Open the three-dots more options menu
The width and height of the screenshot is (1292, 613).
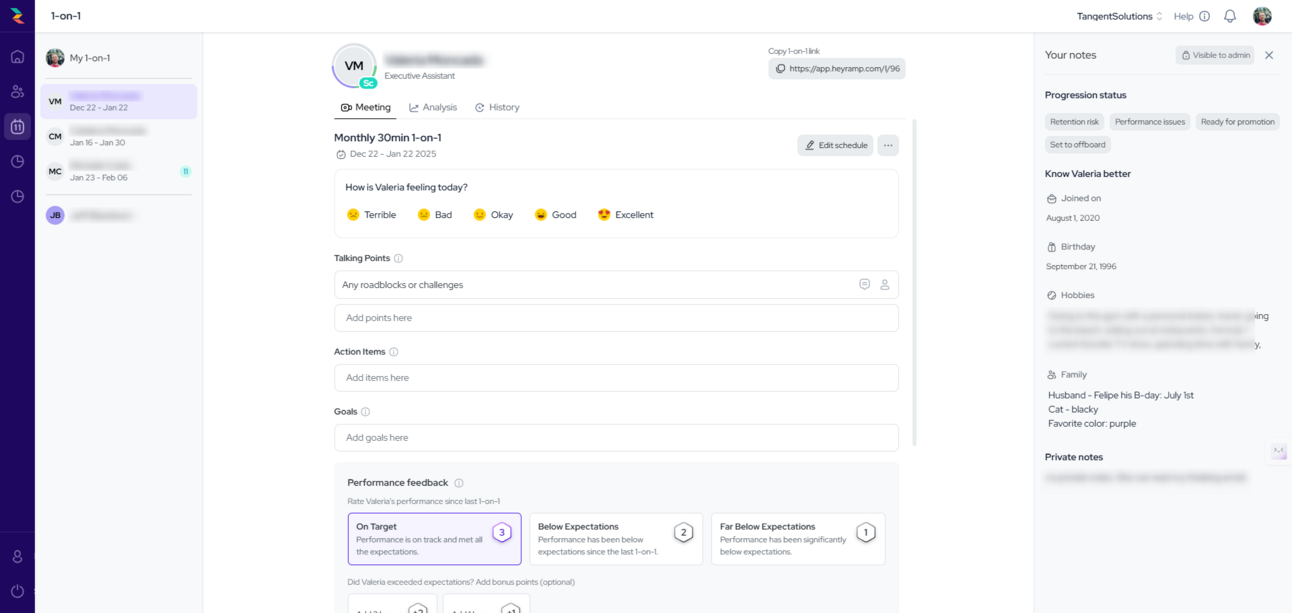888,145
